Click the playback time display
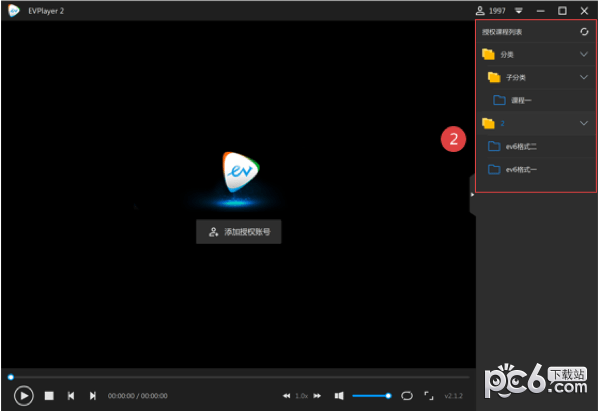Viewport: 599px width, 411px height. pos(138,396)
